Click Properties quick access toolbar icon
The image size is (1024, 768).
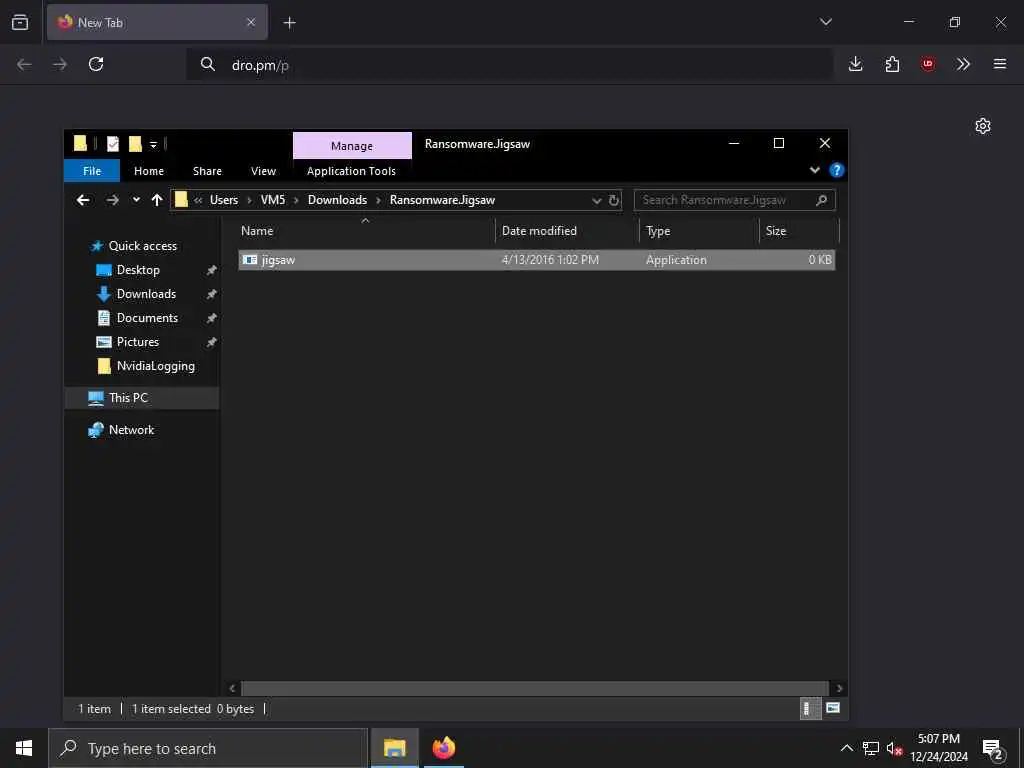click(113, 144)
